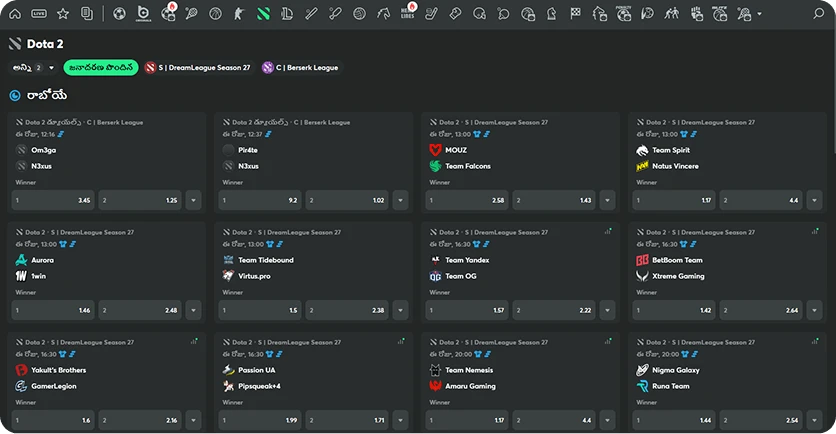Select the checkered racing flag icon
The image size is (836, 434).
[x=576, y=14]
